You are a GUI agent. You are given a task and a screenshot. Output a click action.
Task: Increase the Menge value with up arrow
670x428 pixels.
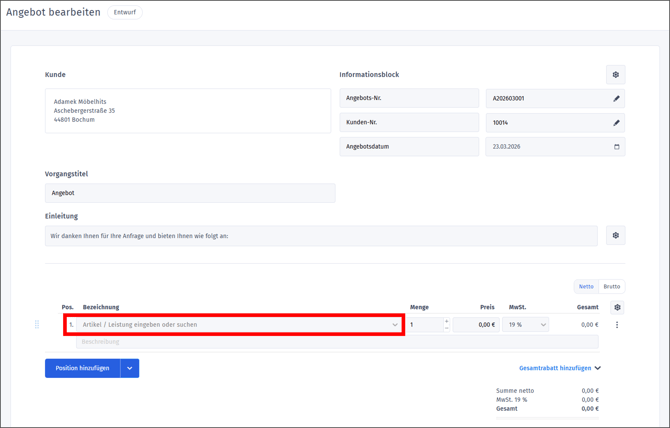click(446, 322)
